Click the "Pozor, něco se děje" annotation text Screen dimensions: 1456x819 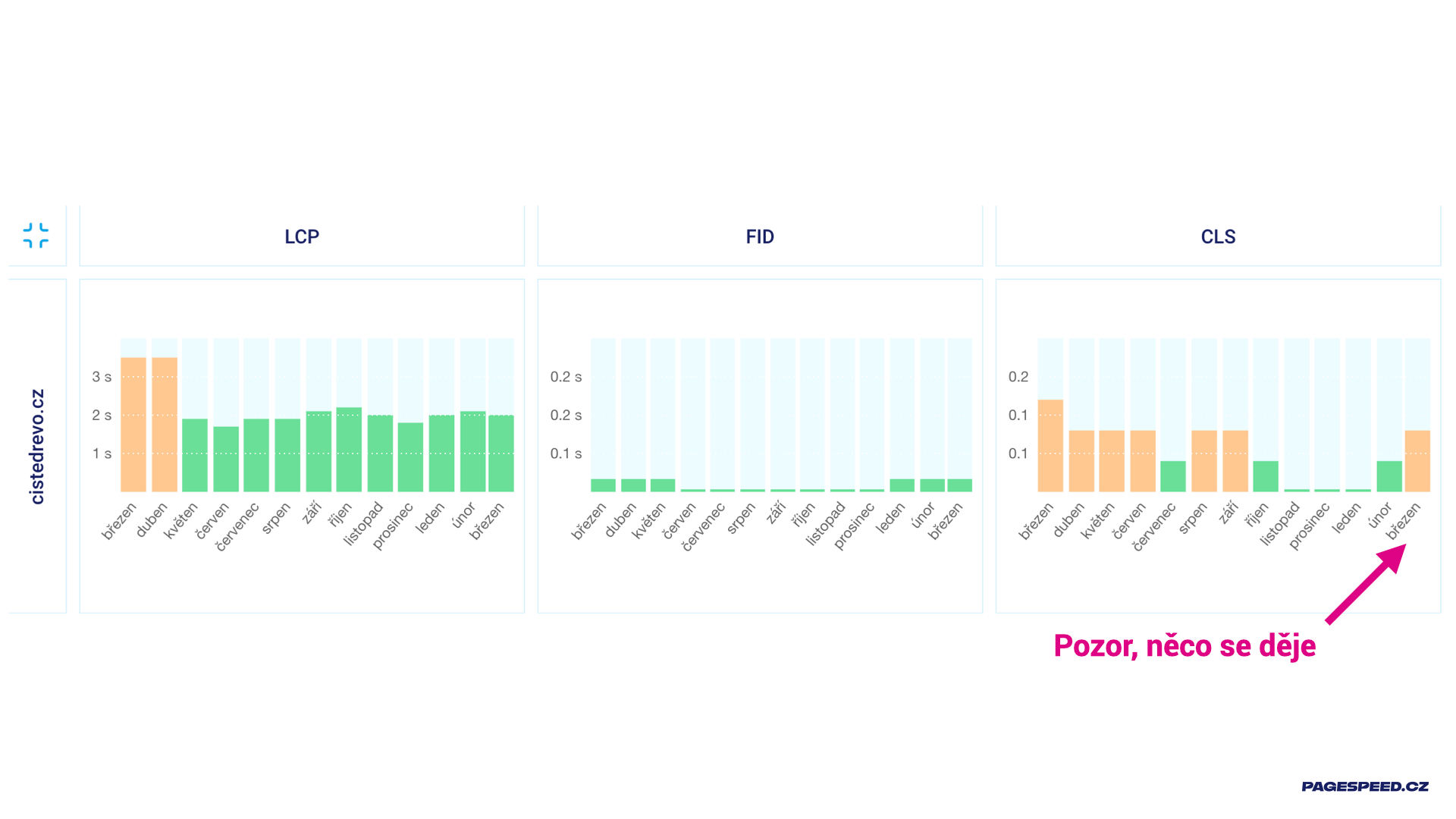click(x=1185, y=646)
